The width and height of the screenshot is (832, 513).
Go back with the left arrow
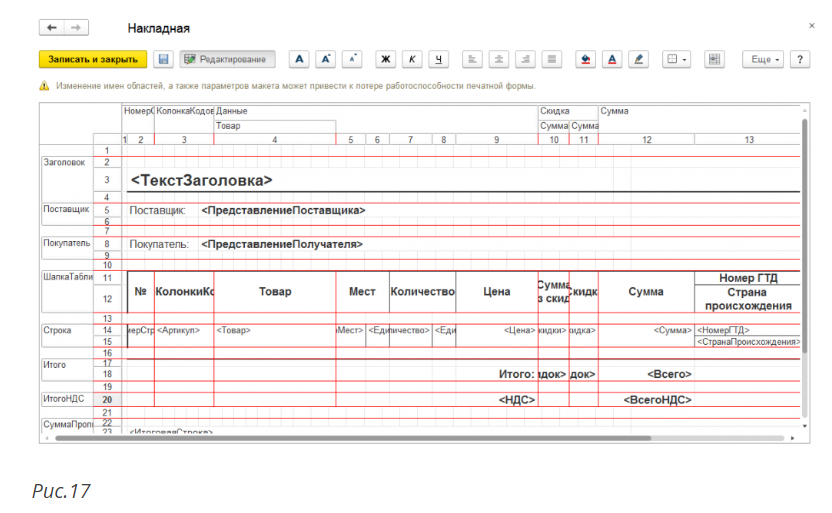(x=52, y=28)
